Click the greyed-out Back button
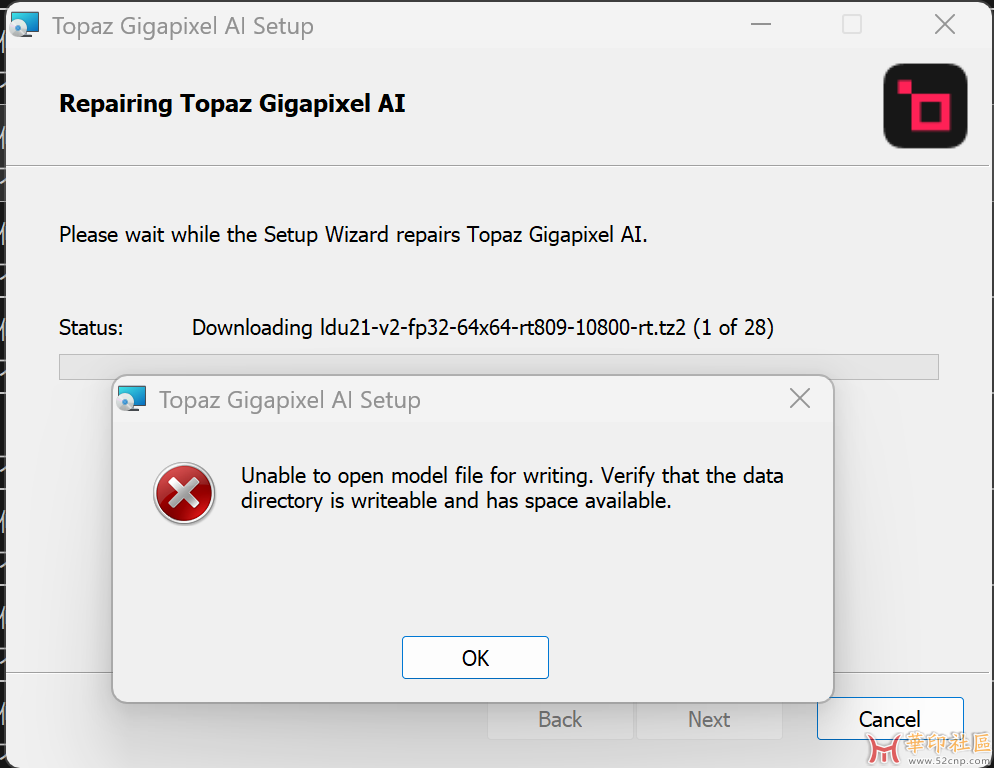The image size is (994, 768). pos(560,720)
